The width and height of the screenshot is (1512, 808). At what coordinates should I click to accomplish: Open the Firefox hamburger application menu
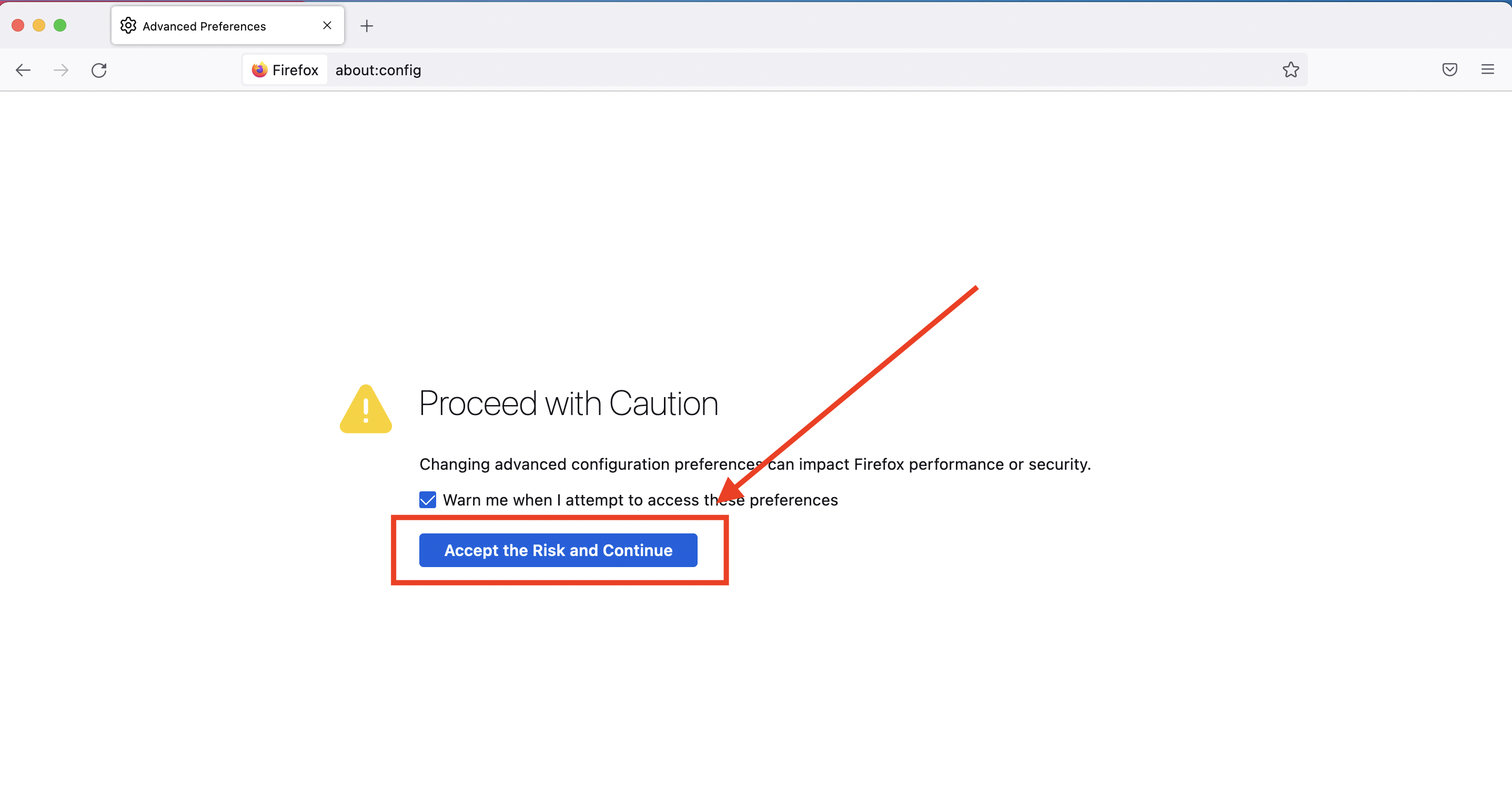(1487, 70)
